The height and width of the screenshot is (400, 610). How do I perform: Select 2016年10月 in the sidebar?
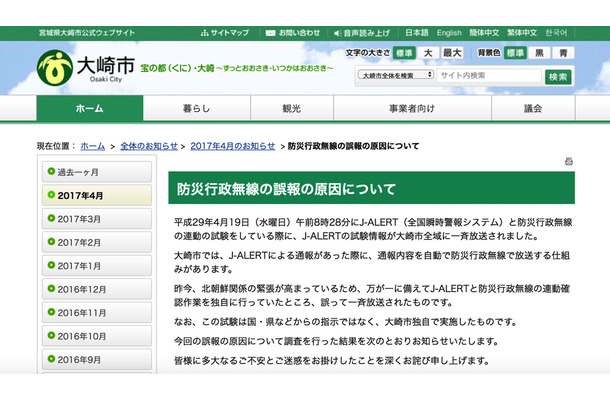(x=97, y=336)
